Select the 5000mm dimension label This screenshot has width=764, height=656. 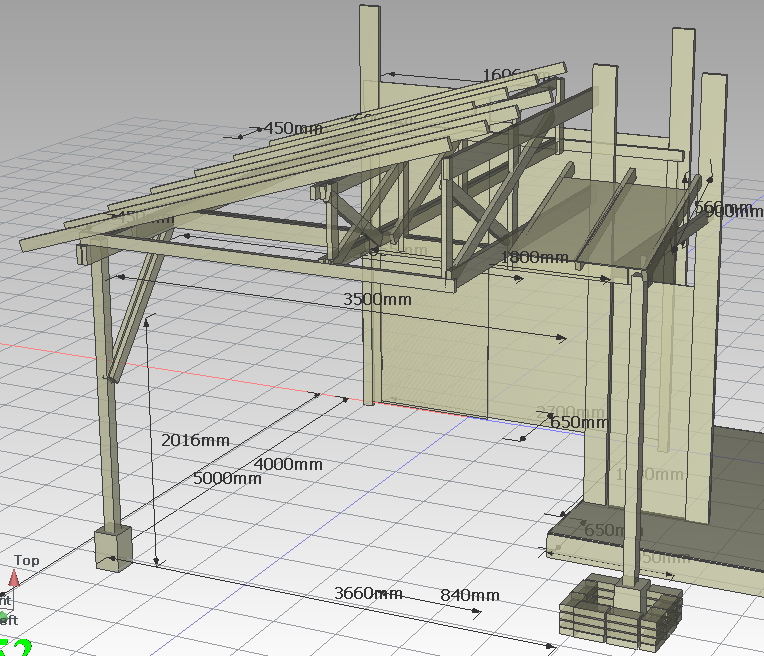227,478
